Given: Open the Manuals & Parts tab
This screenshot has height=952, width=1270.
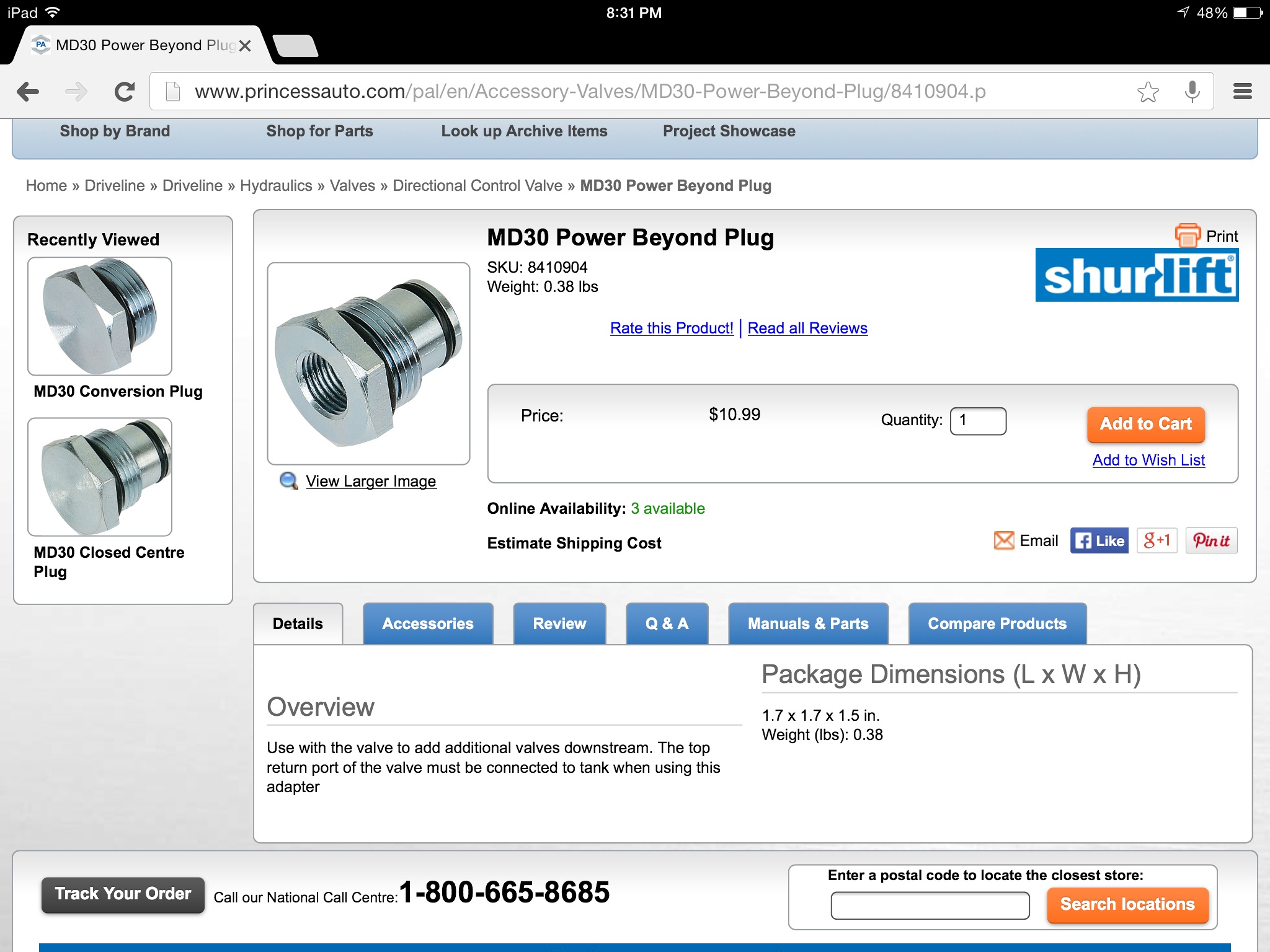Looking at the screenshot, I should coord(808,624).
